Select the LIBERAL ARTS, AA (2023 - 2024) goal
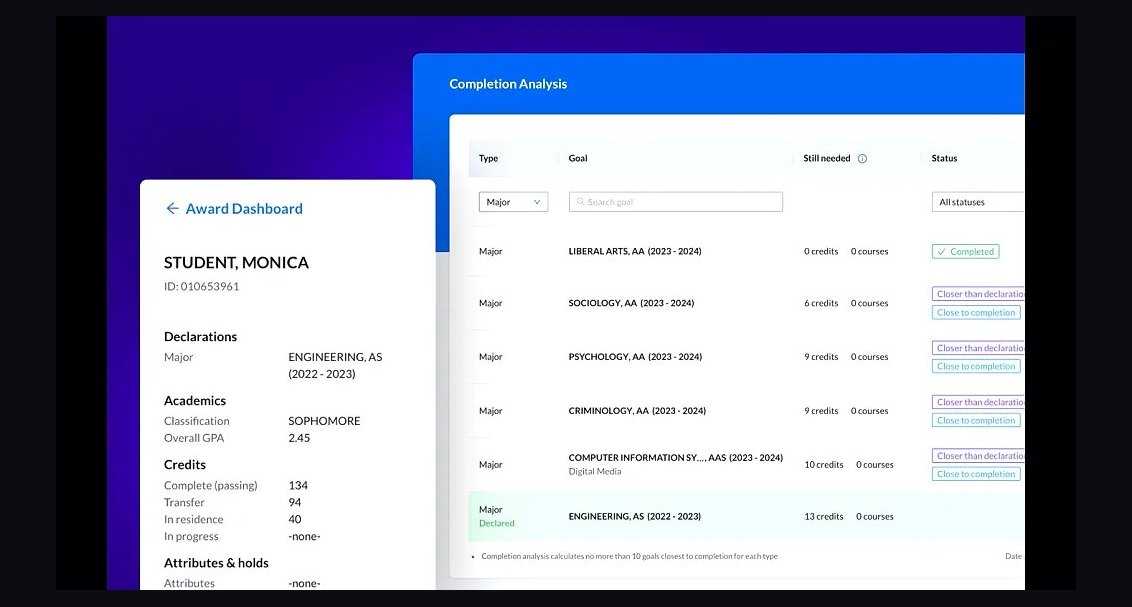This screenshot has height=607, width=1132. pyautogui.click(x=635, y=251)
